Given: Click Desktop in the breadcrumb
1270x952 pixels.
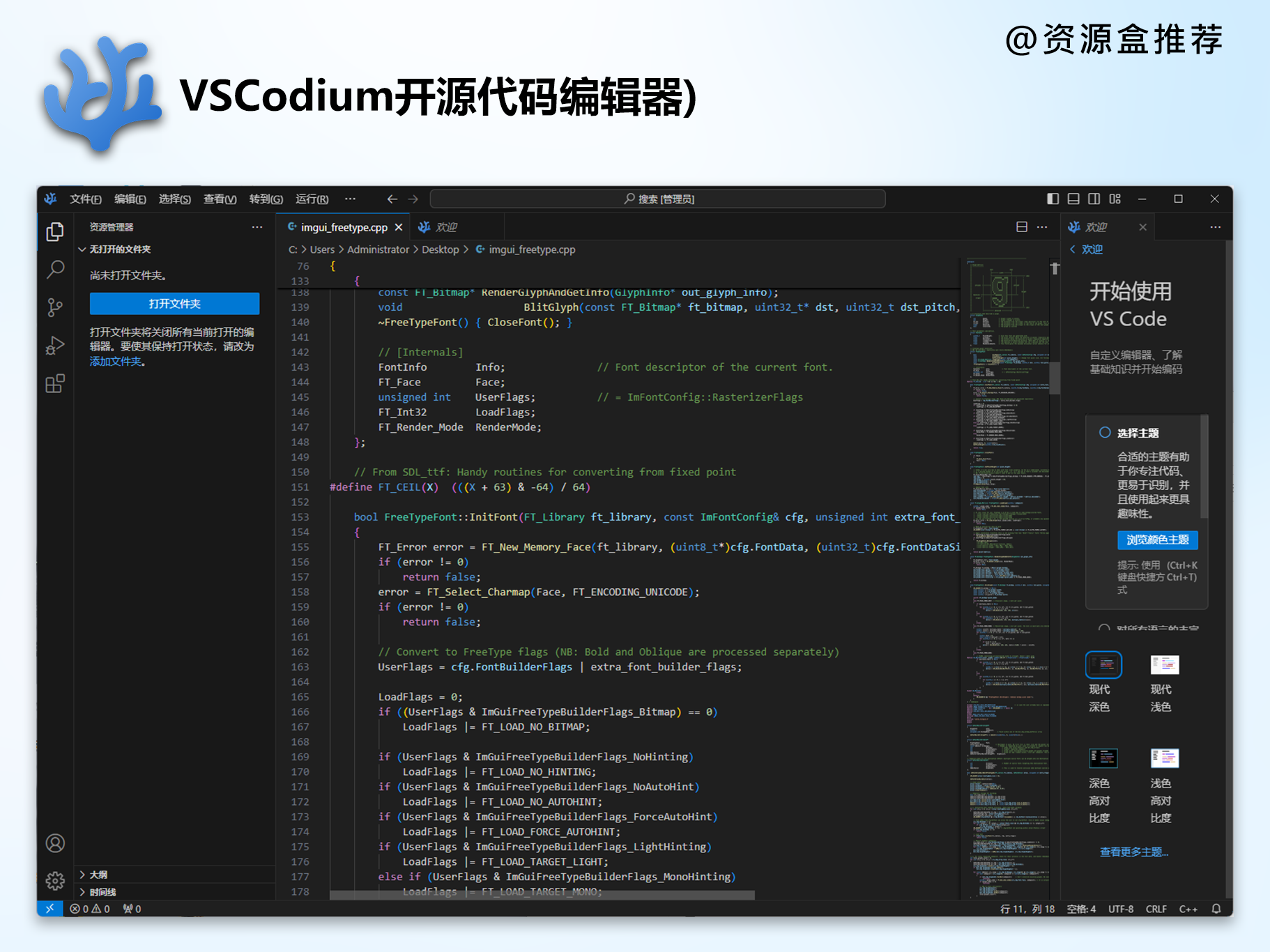Looking at the screenshot, I should coord(440,249).
